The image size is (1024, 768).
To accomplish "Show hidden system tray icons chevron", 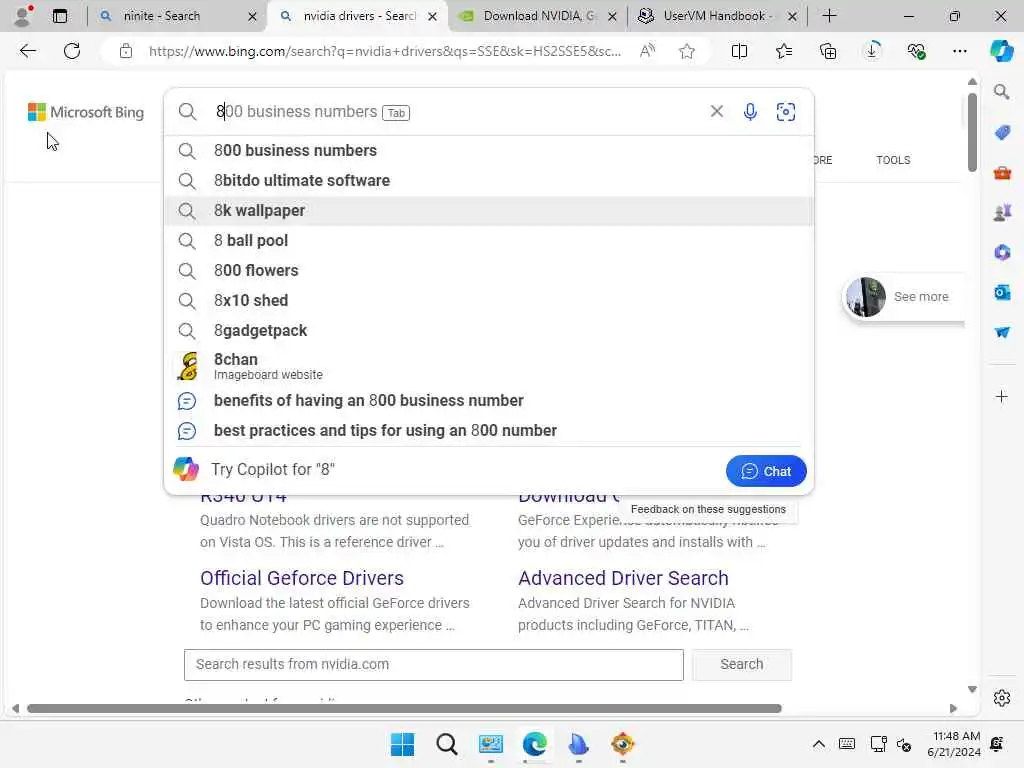I will (818, 744).
